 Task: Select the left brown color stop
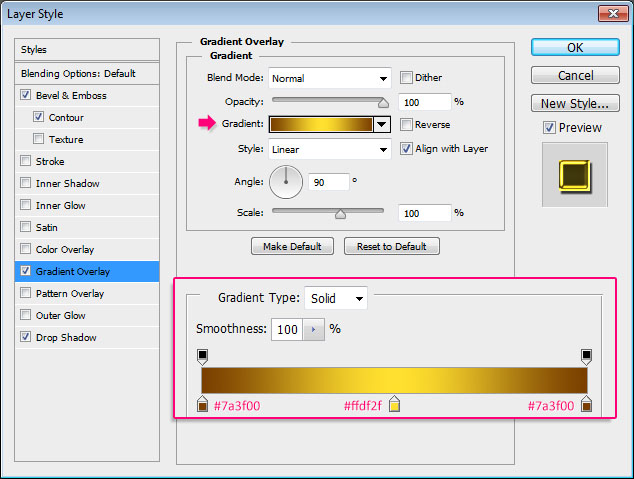203,404
